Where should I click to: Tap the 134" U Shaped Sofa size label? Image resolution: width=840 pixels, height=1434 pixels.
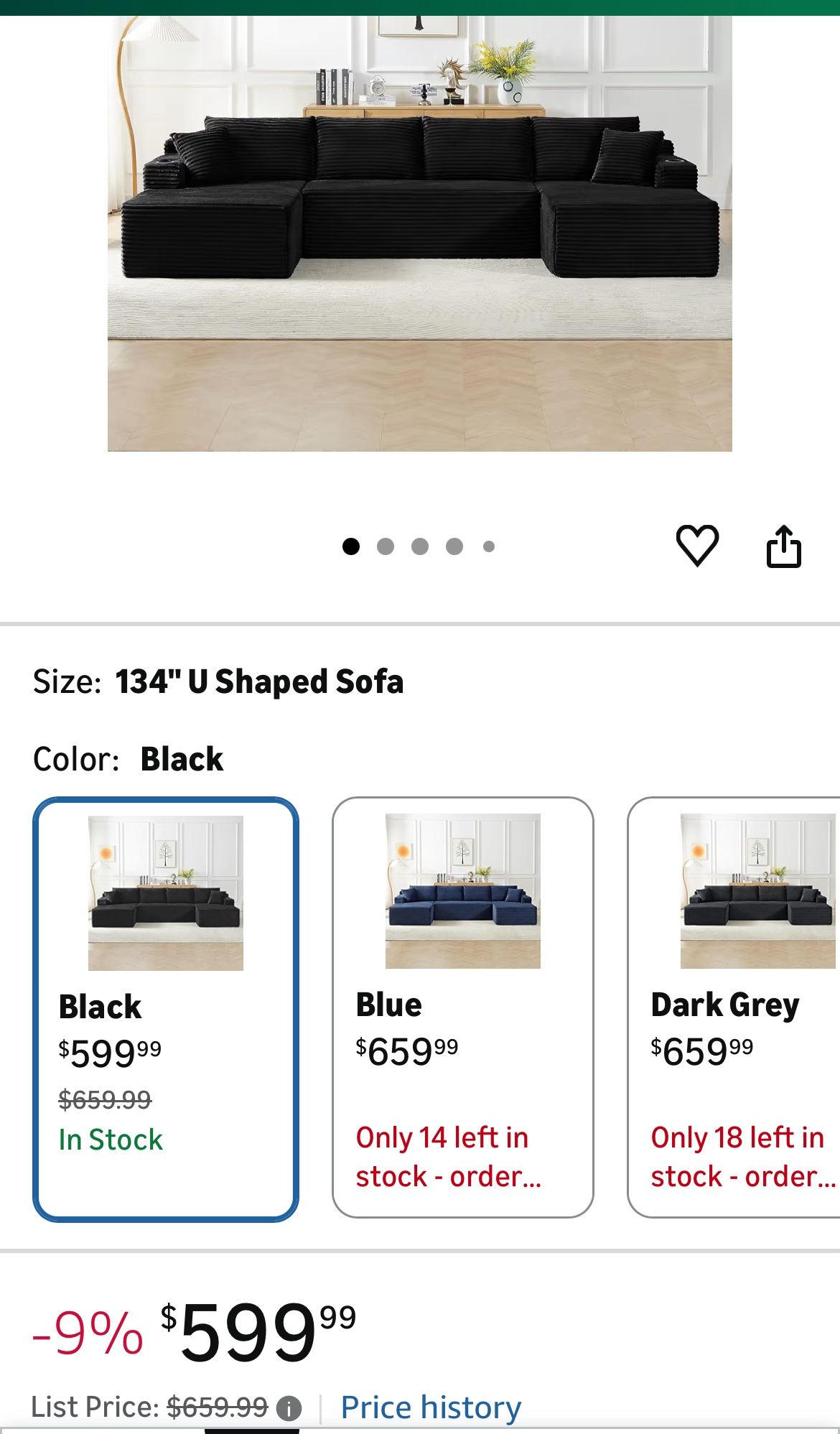pyautogui.click(x=259, y=681)
